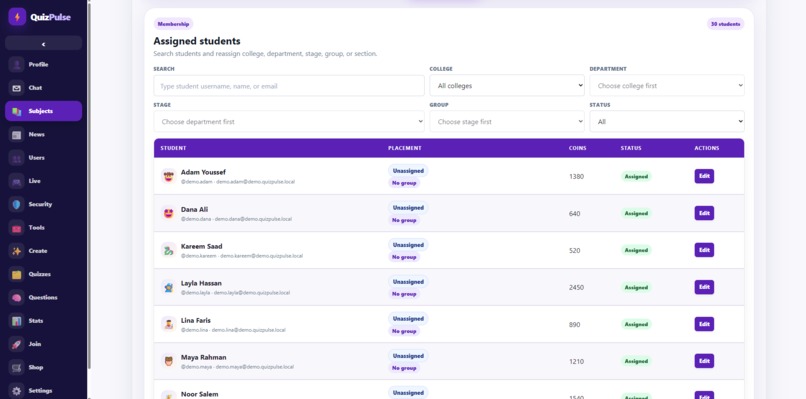Screen dimensions: 806x399
Task: Open the Join rocket icon
Action: click(x=16, y=344)
